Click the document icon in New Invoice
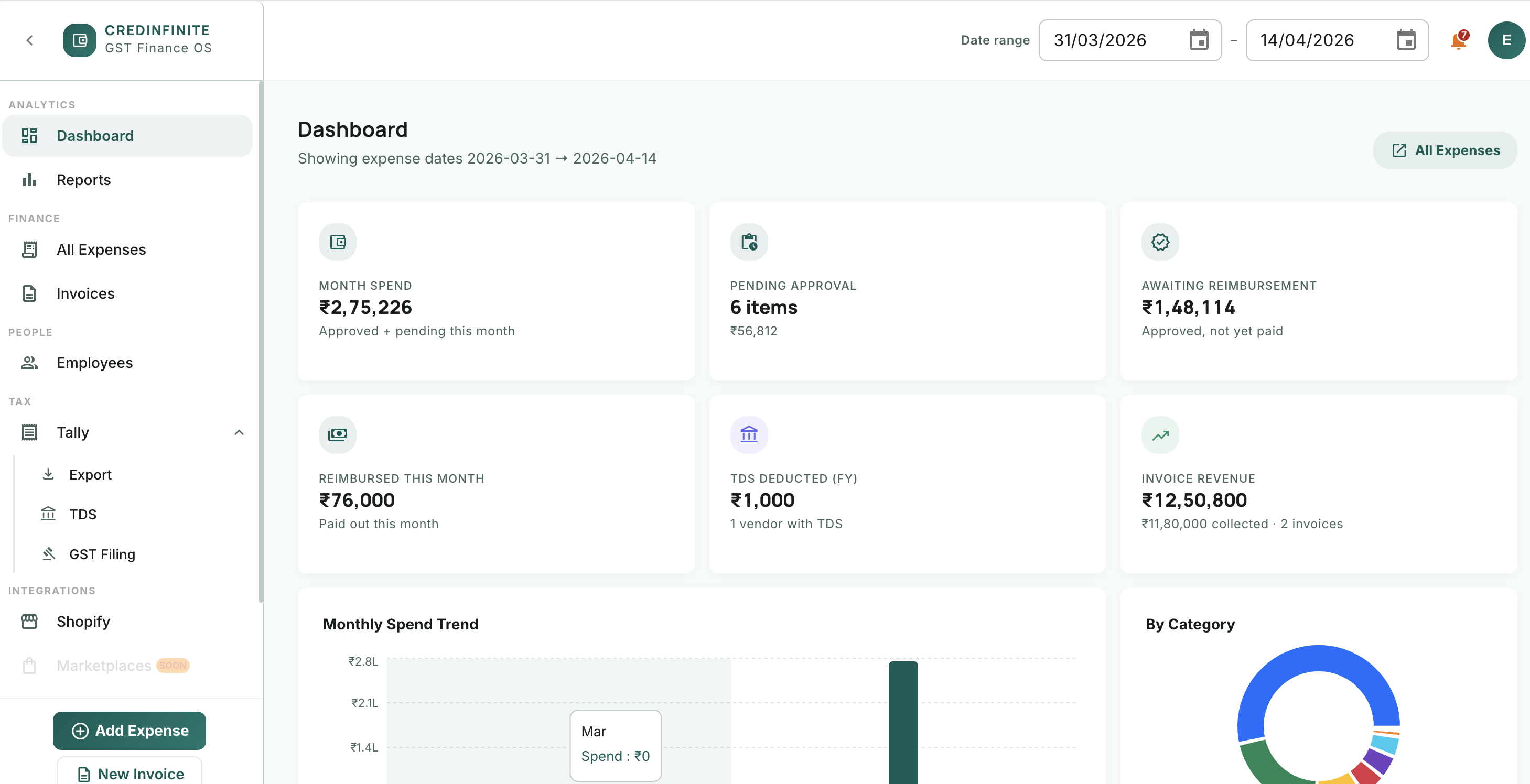This screenshot has height=784, width=1530. point(84,774)
